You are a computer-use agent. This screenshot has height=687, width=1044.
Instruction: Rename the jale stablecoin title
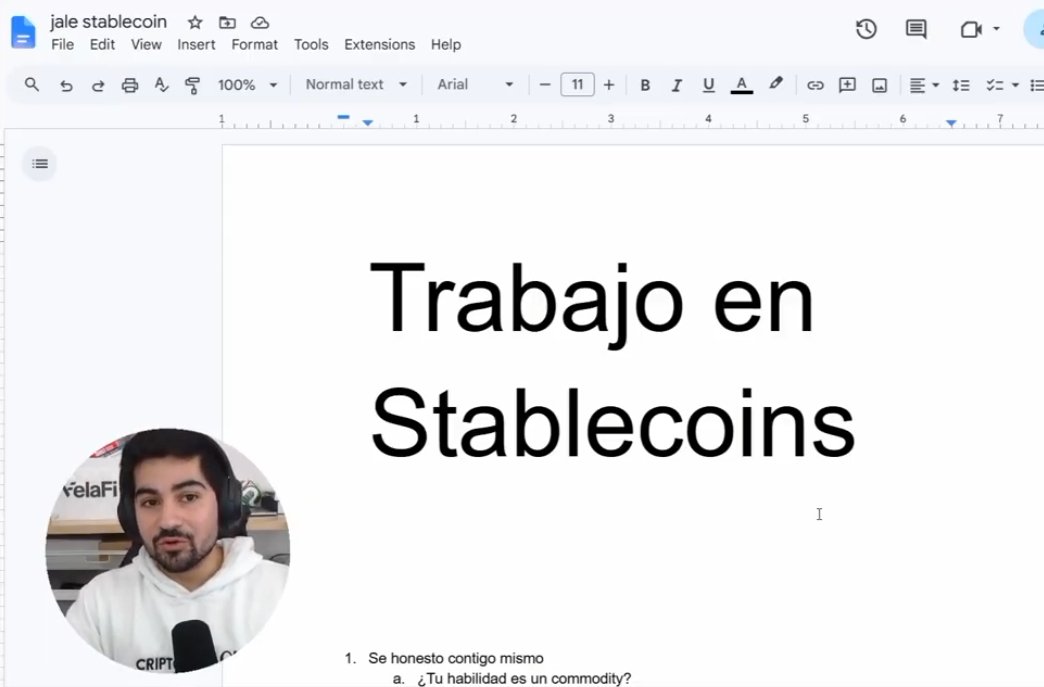tap(109, 22)
